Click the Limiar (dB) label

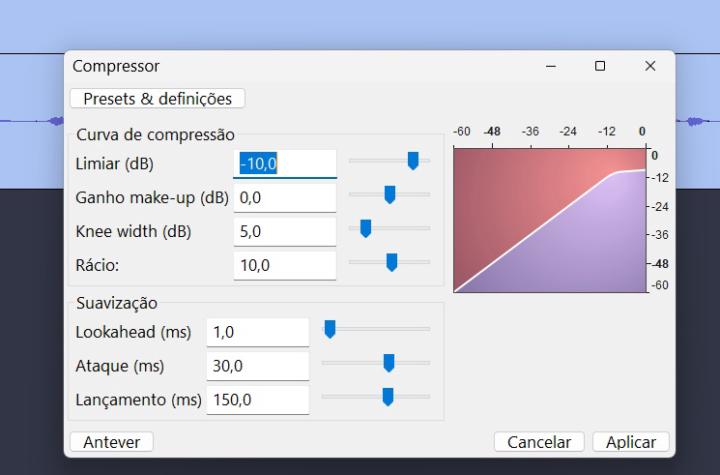(x=114, y=164)
